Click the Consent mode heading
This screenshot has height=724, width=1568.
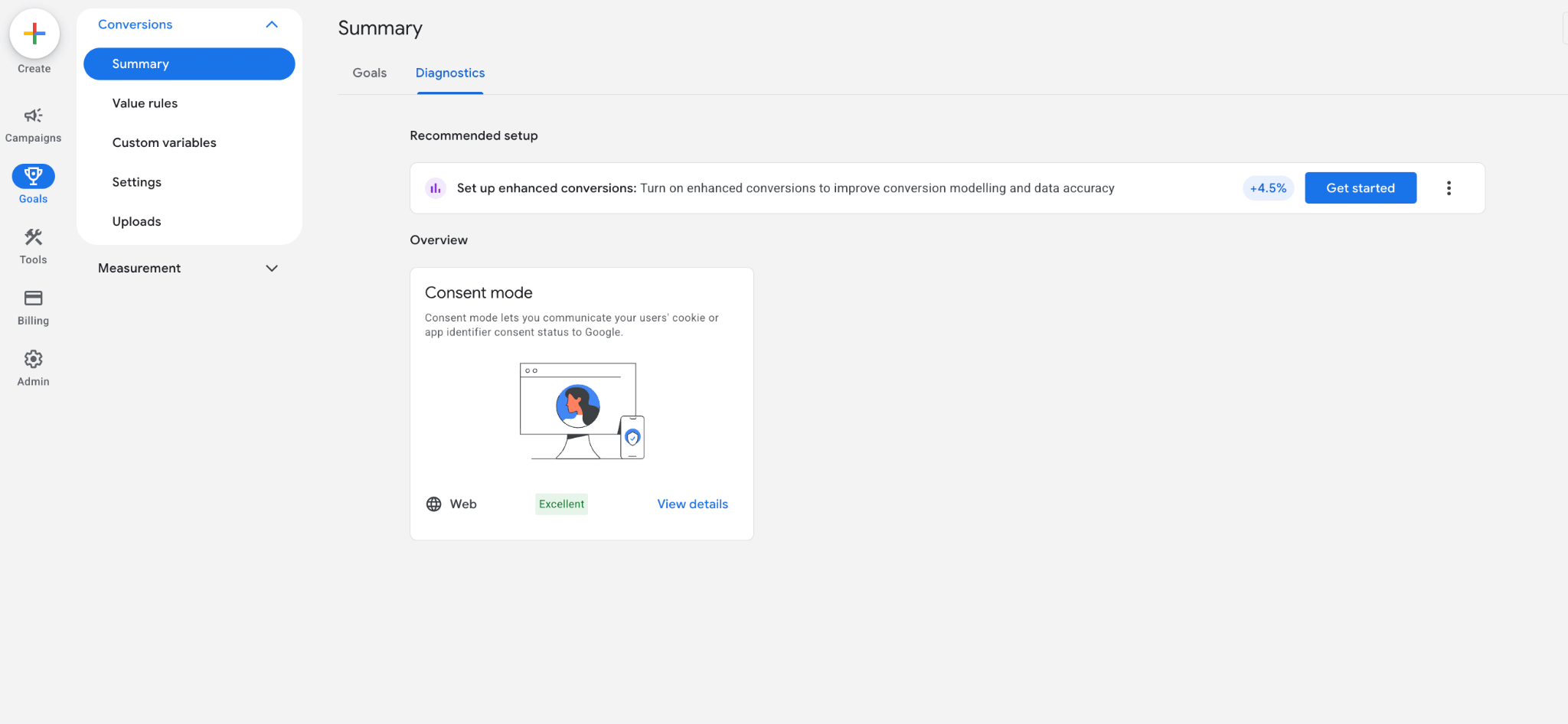[479, 292]
